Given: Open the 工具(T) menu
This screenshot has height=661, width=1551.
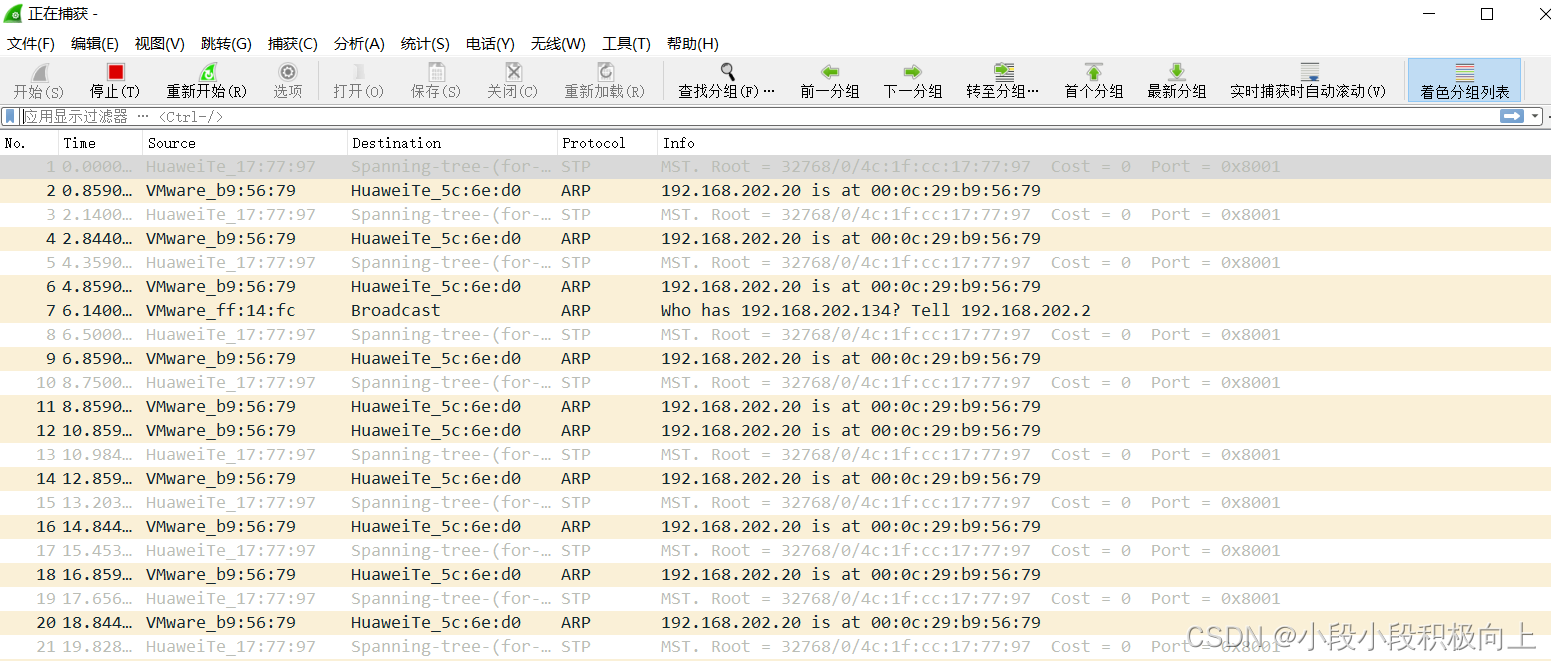Looking at the screenshot, I should [626, 44].
